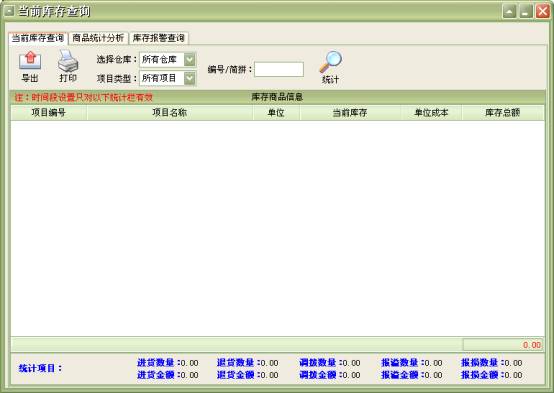The image size is (554, 393).
Task: Sort by 项目名称 column header
Action: [170, 113]
